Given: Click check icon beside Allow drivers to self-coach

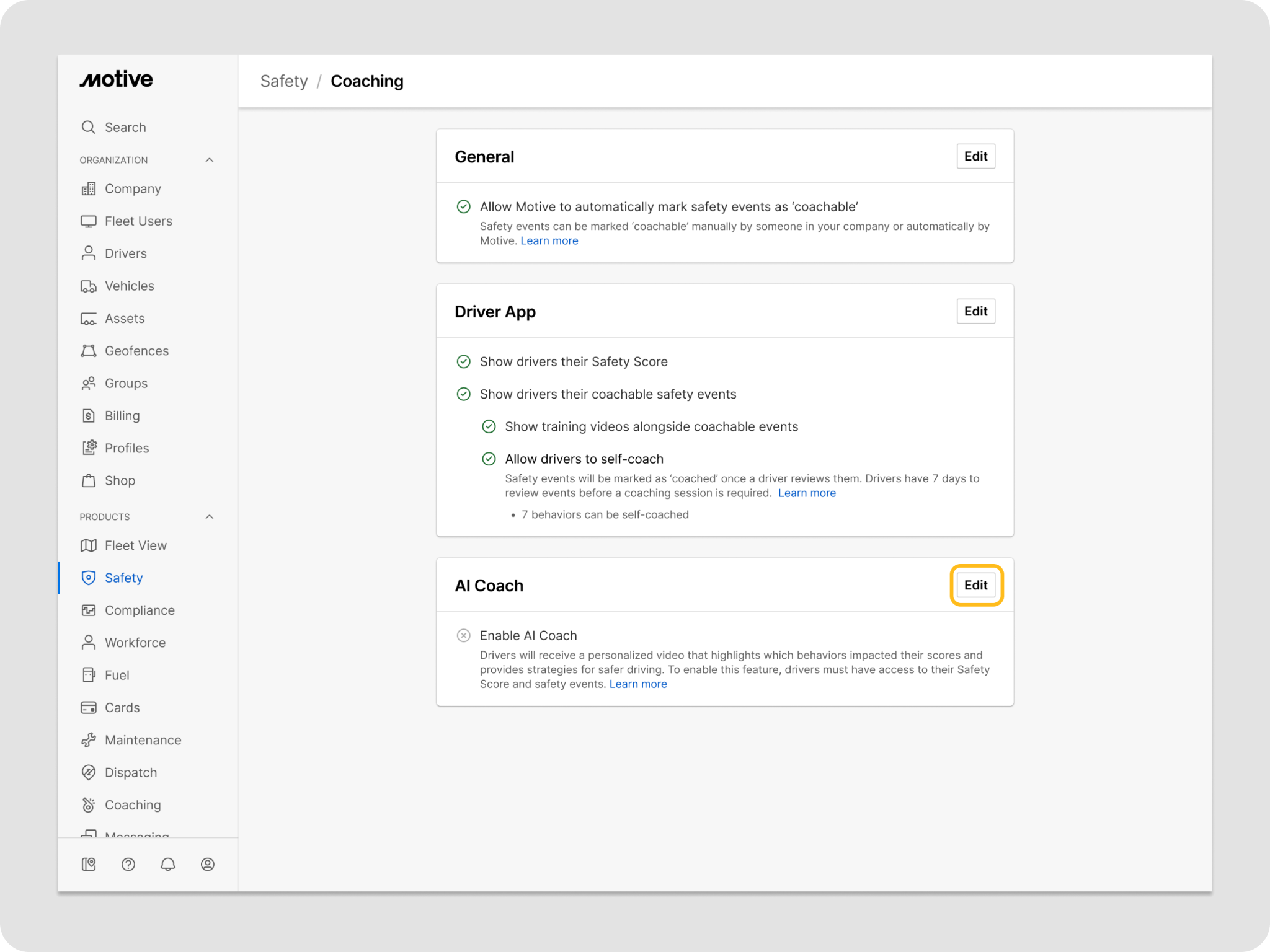Looking at the screenshot, I should pos(489,459).
